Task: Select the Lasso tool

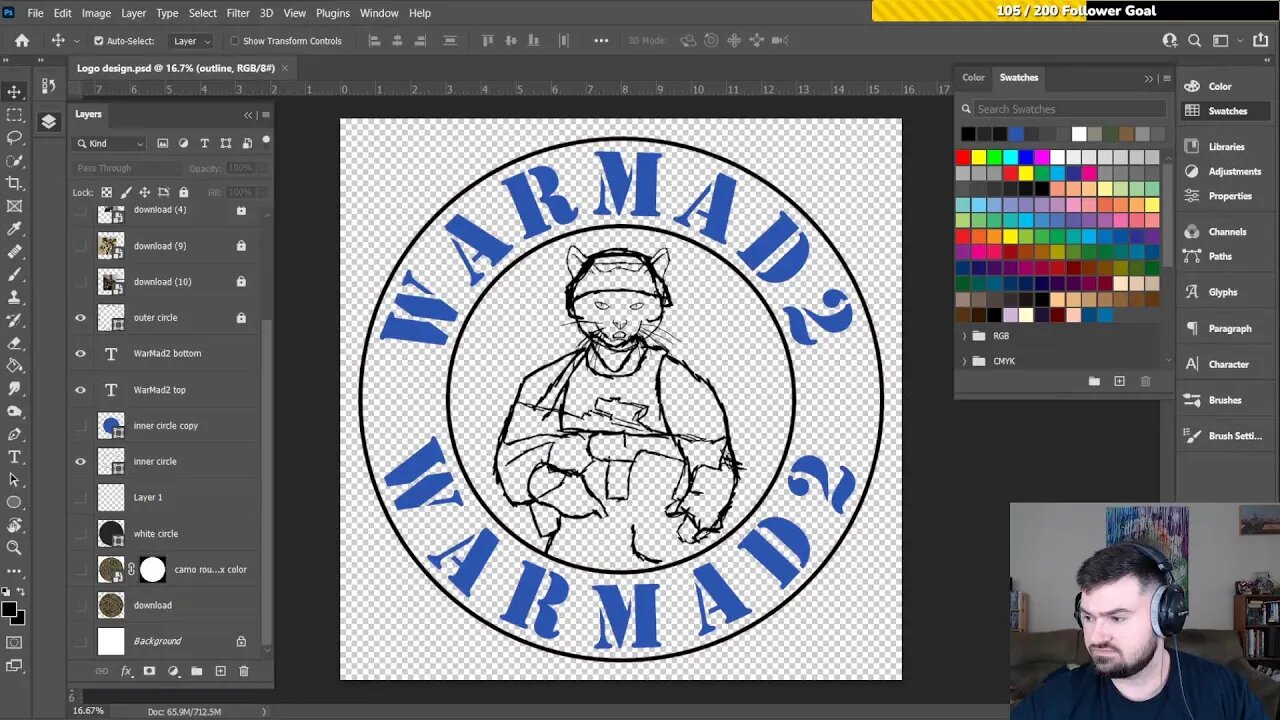Action: click(x=14, y=138)
